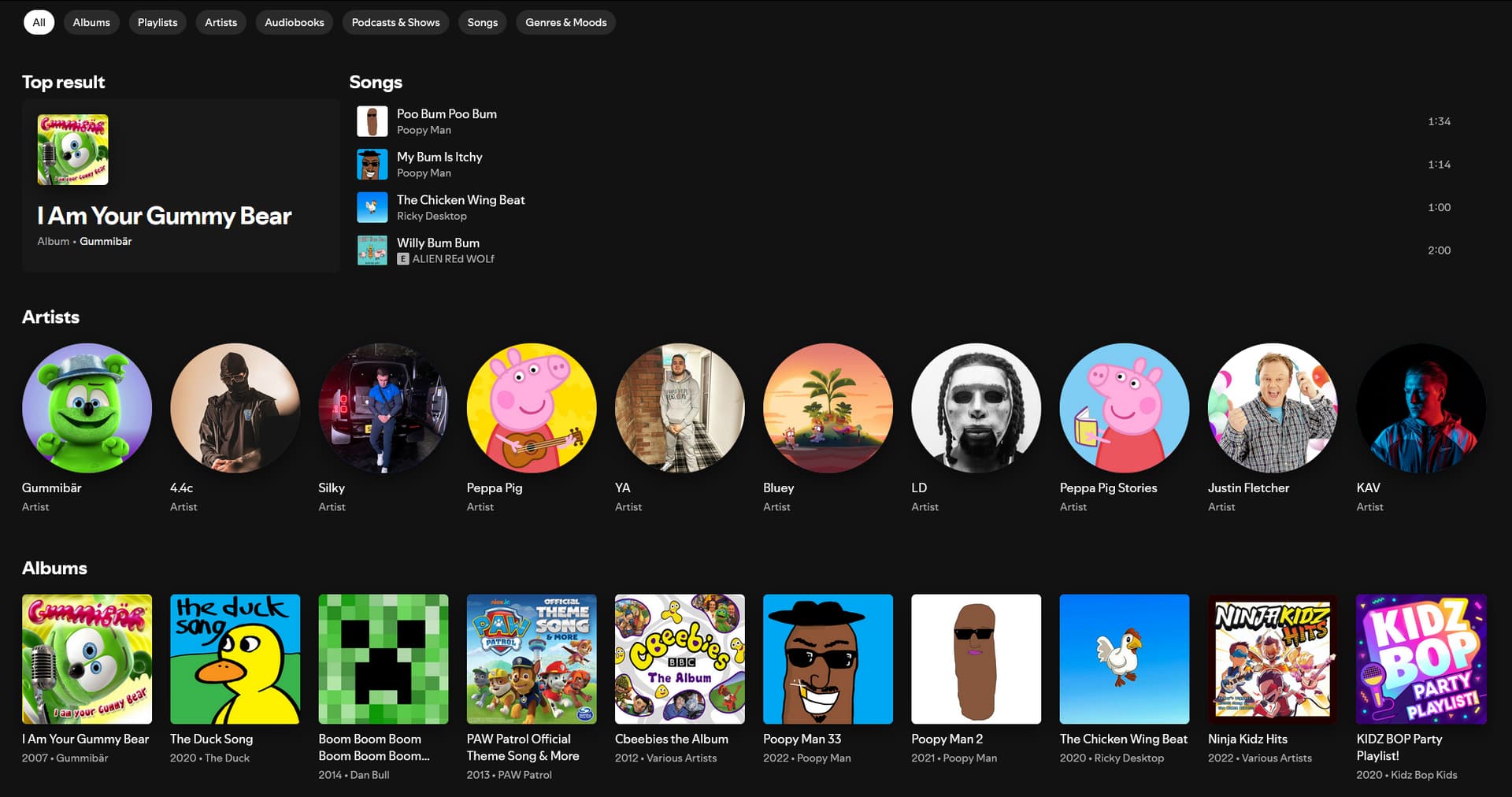1512x797 pixels.
Task: Open the Poopy Man 33 album cover
Action: (828, 659)
